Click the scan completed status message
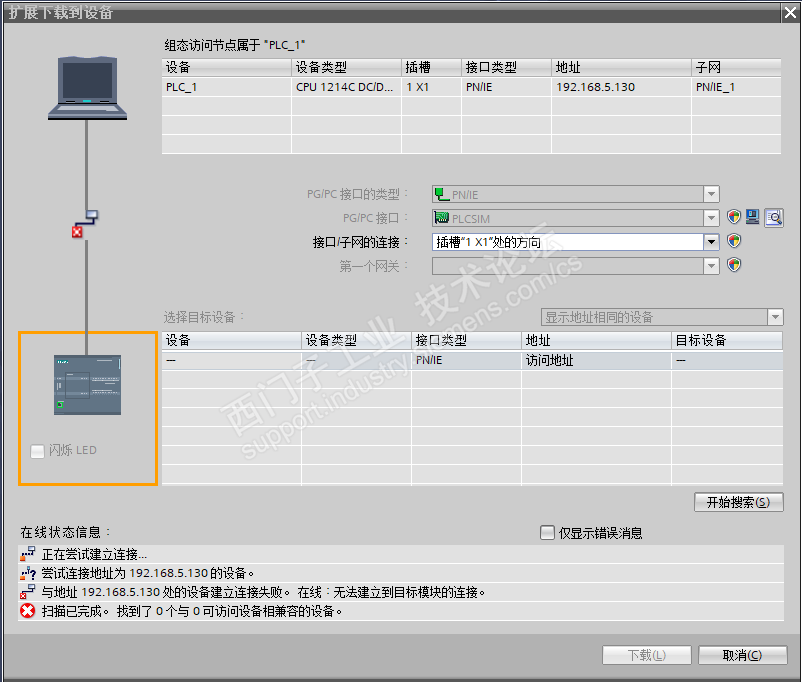Image resolution: width=802 pixels, height=682 pixels. (x=400, y=611)
